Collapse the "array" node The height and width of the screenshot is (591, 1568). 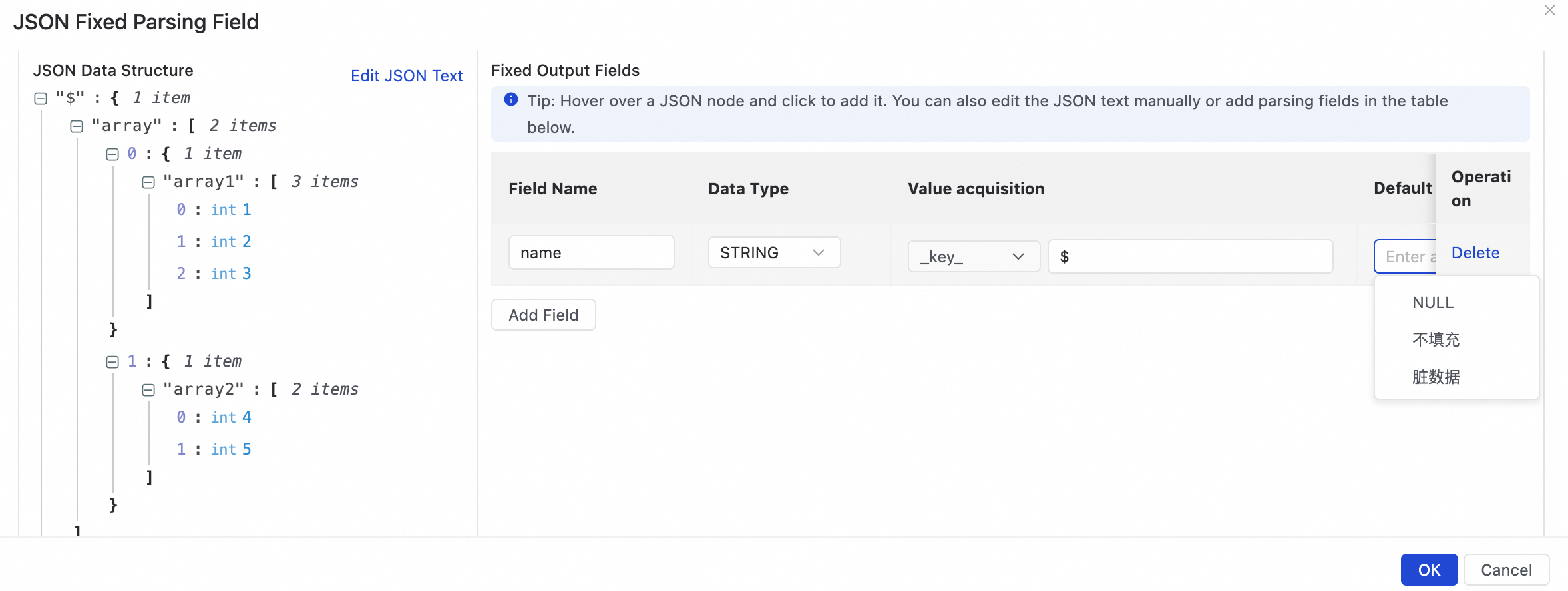[x=77, y=126]
